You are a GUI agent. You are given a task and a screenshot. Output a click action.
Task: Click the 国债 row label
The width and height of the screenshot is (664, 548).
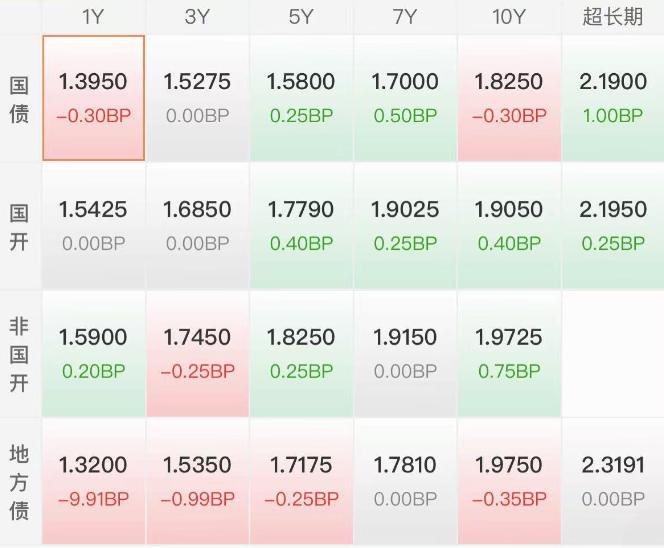coord(19,98)
